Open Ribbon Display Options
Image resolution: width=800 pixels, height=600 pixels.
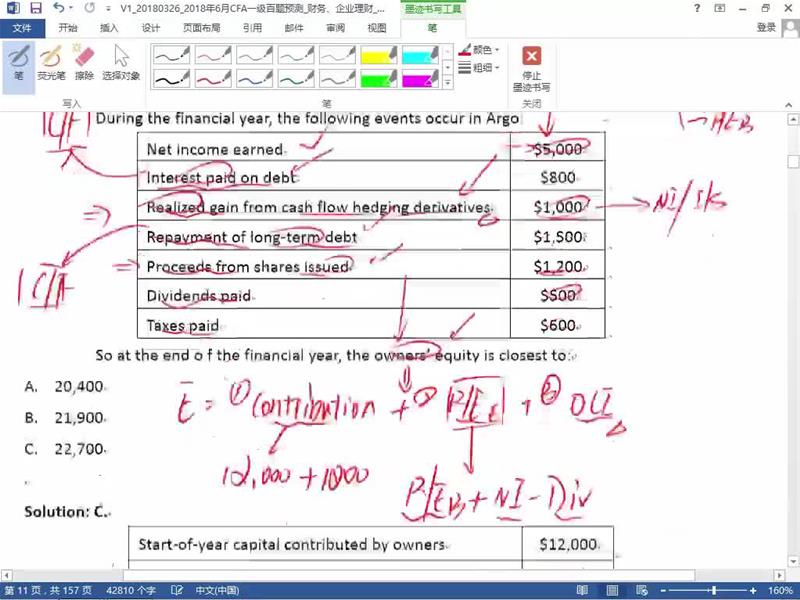pos(720,8)
